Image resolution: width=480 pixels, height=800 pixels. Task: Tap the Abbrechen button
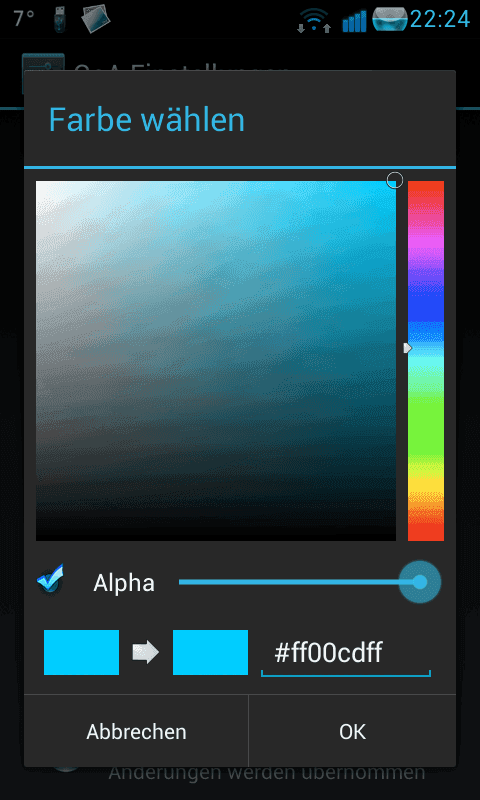pos(136,732)
